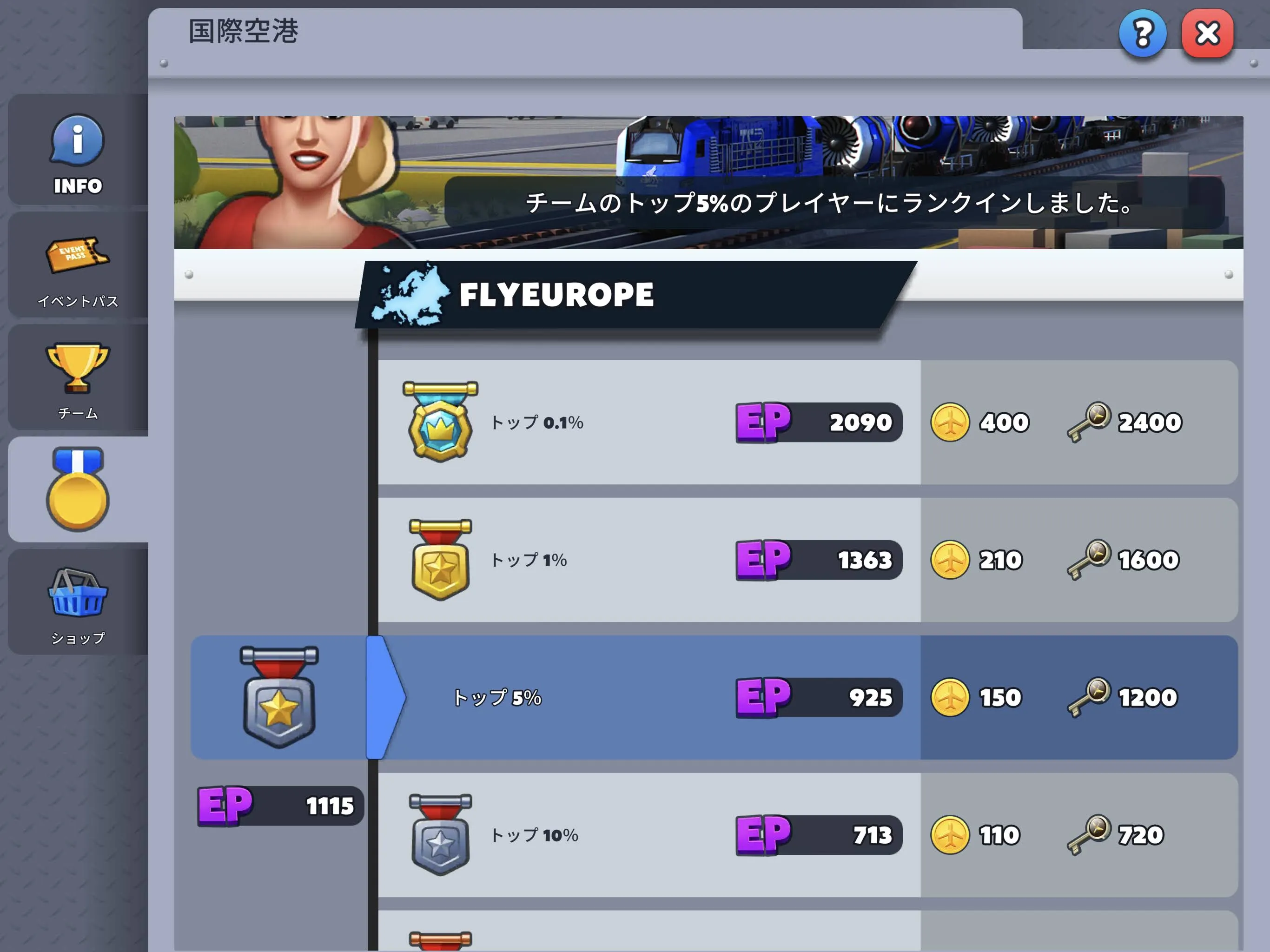Click the トップ 1% gold star badge
1270x952 pixels.
click(x=440, y=560)
